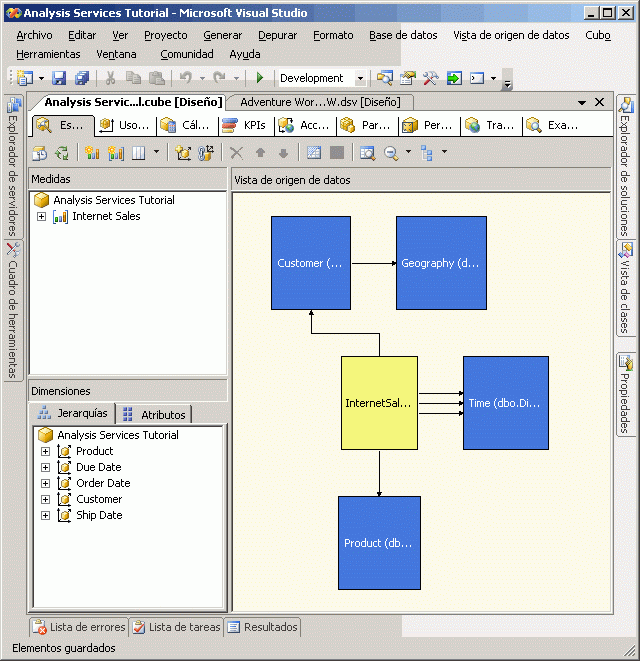Expand the Due Date dimension node

[46, 468]
